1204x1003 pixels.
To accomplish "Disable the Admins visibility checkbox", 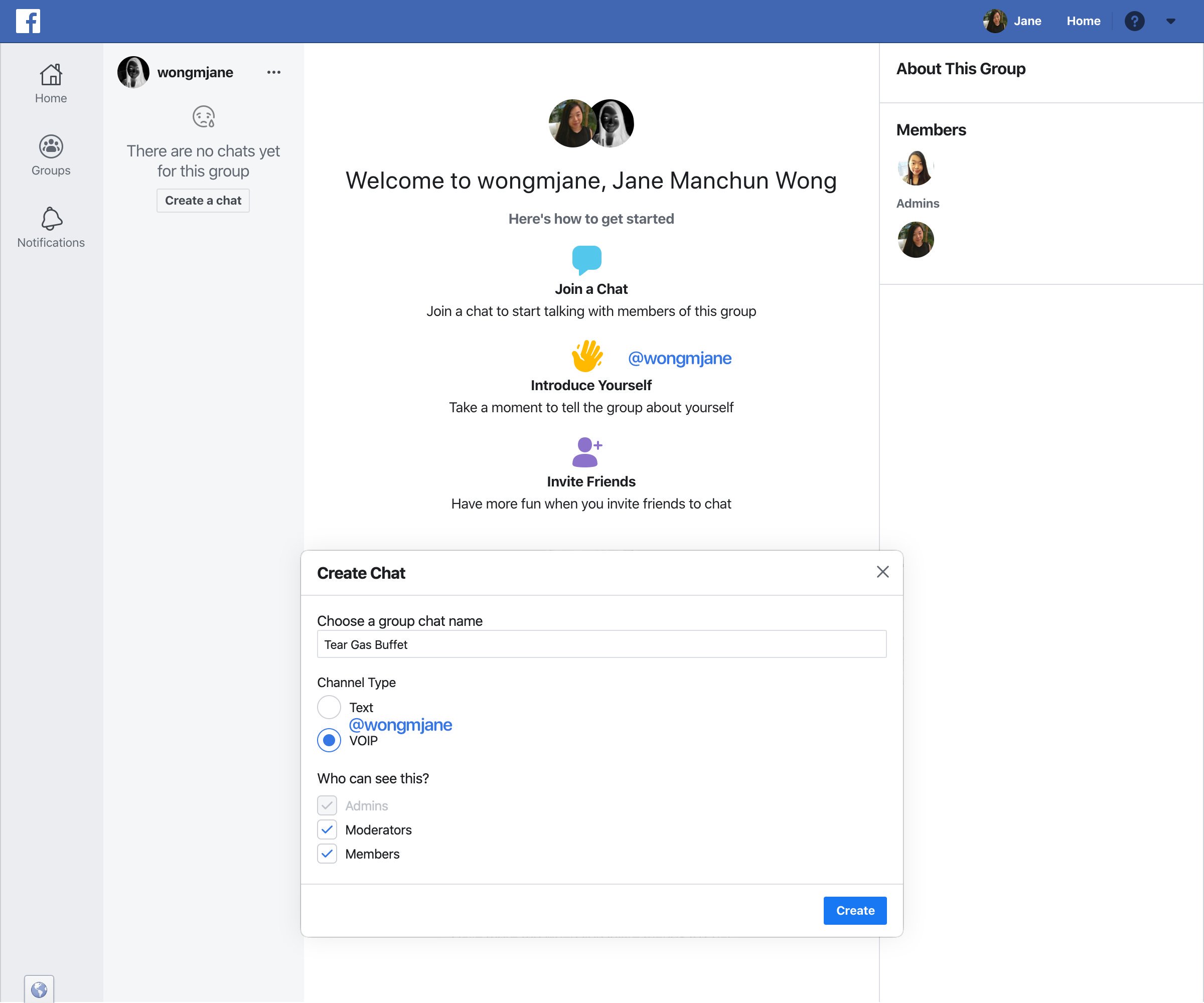I will coord(327,805).
